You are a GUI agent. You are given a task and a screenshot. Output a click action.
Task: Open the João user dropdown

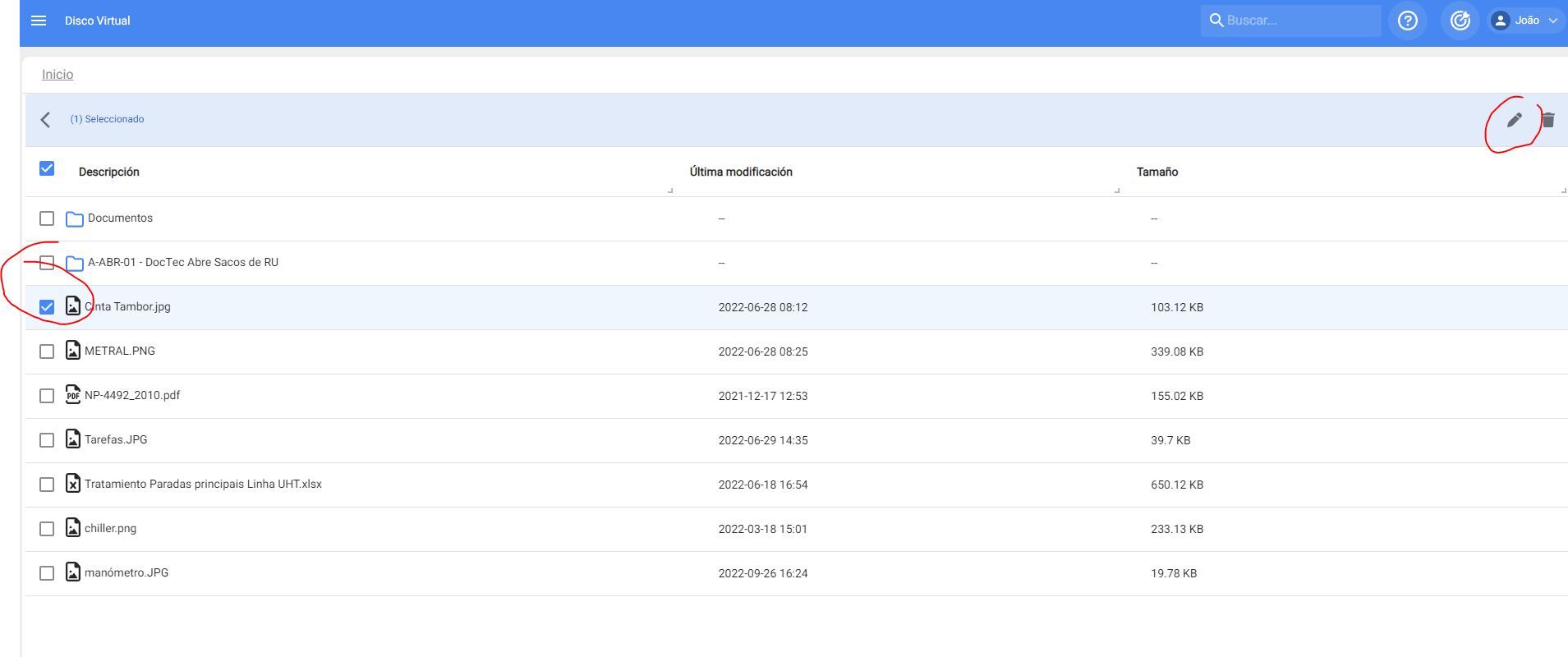(x=1525, y=21)
